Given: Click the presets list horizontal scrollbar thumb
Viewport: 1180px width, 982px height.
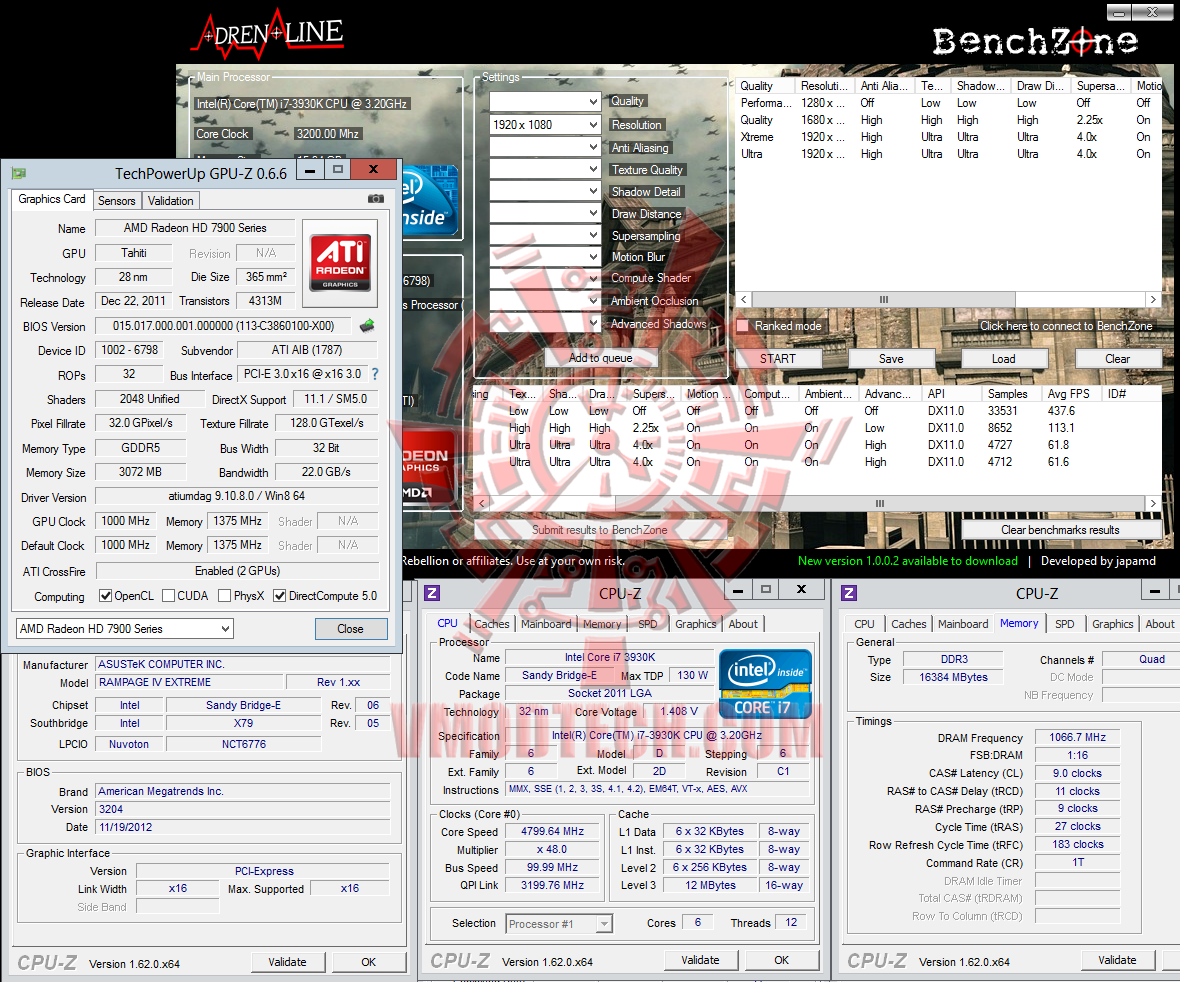Looking at the screenshot, I should [883, 299].
